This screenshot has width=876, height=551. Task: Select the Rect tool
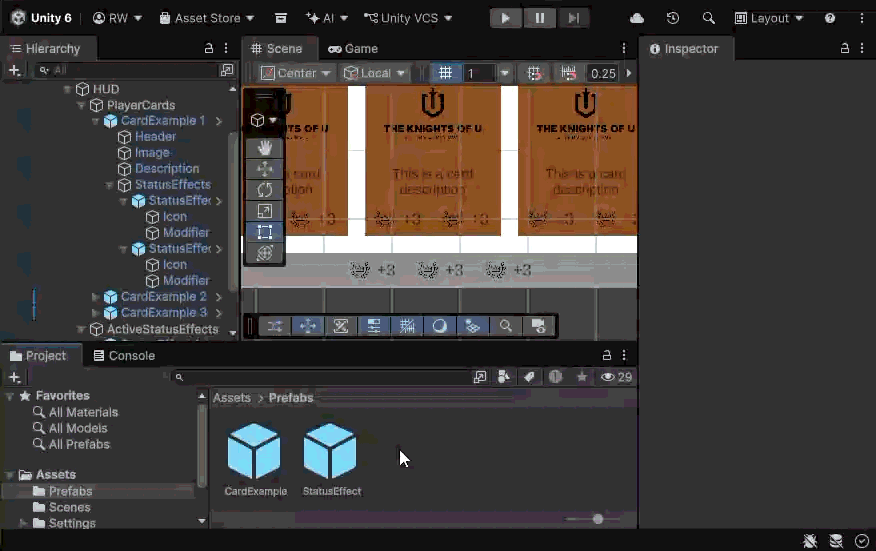[x=265, y=232]
